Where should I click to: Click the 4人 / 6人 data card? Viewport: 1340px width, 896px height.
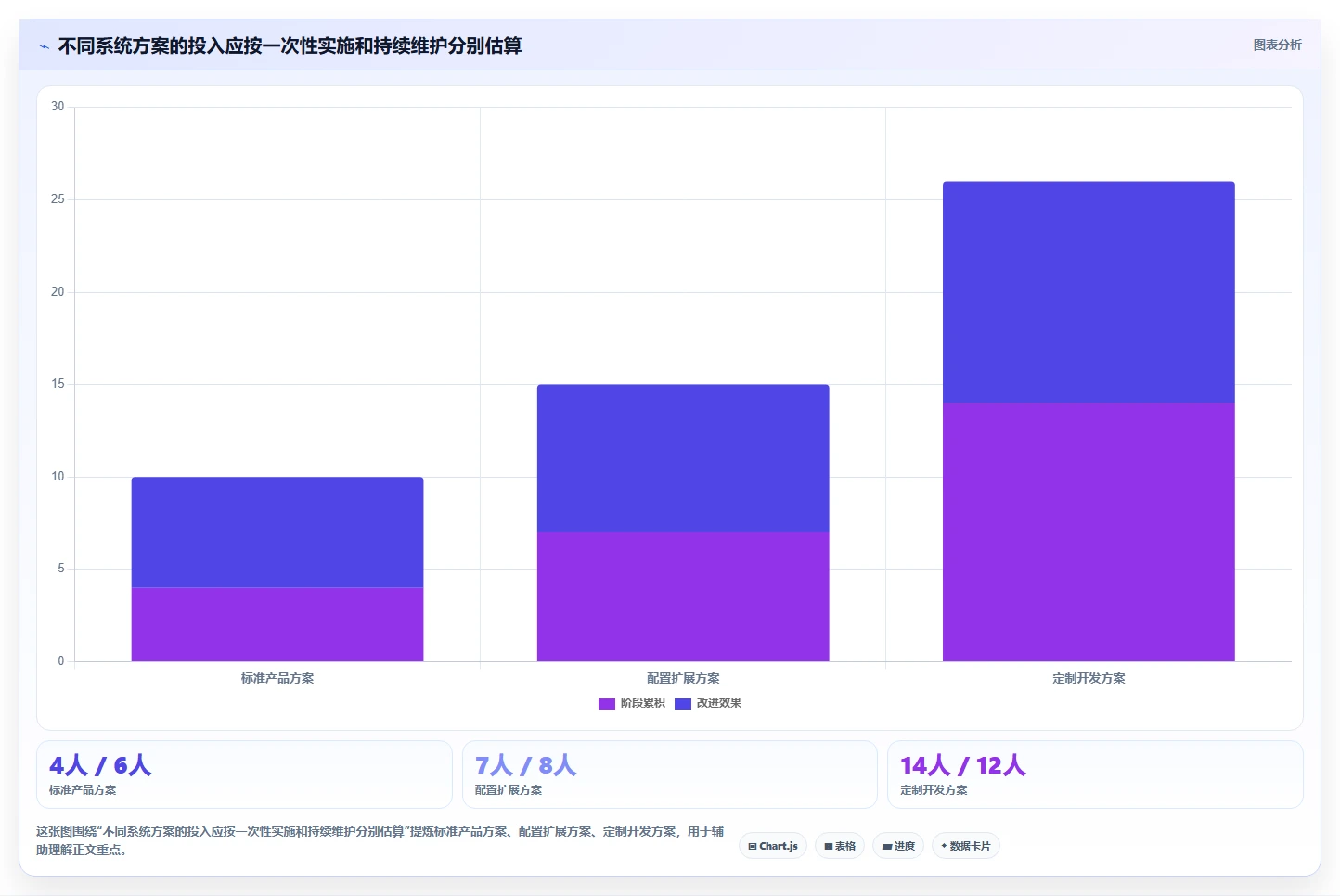coord(244,774)
